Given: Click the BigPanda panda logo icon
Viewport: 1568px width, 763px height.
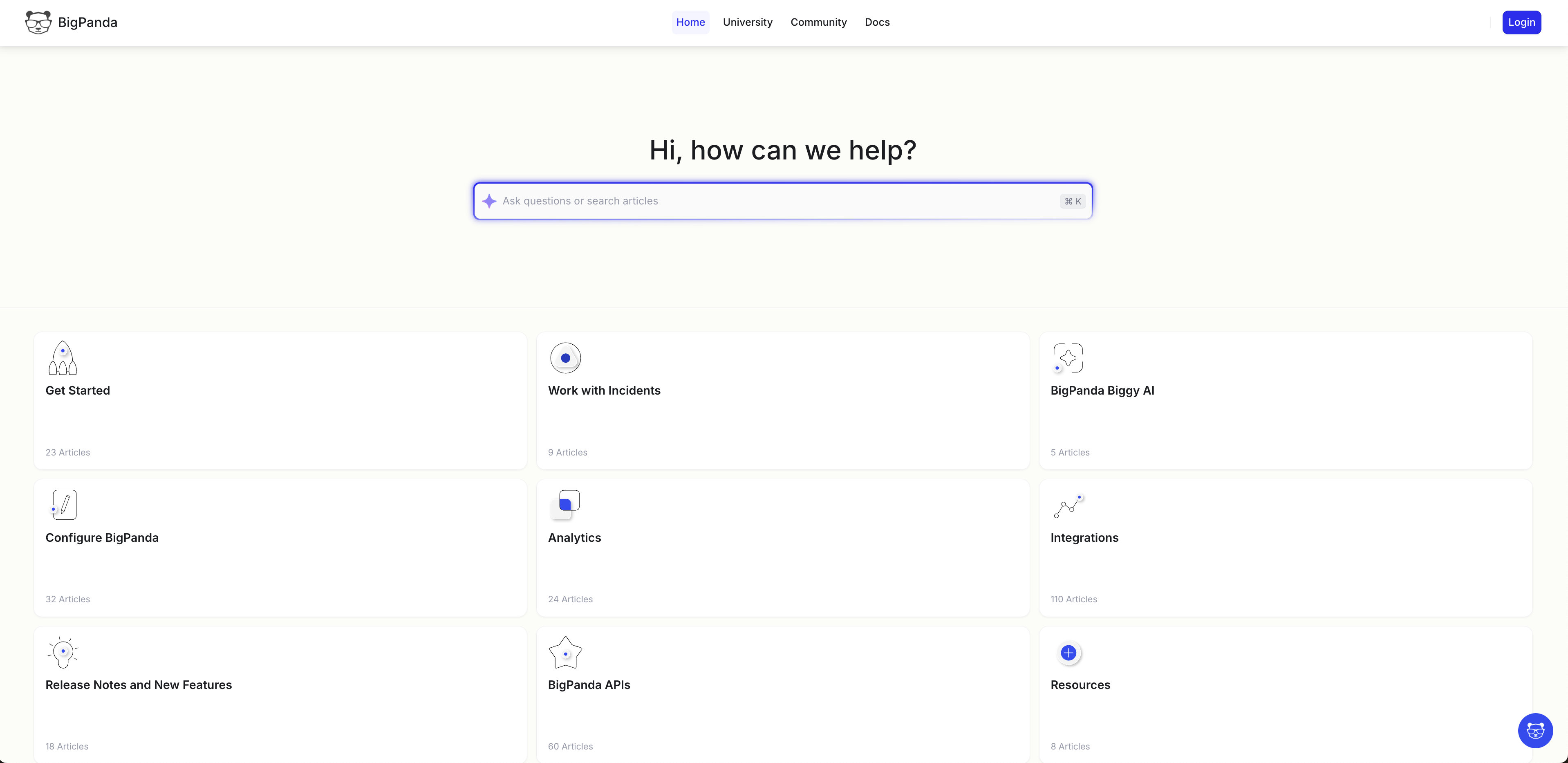Looking at the screenshot, I should point(38,22).
